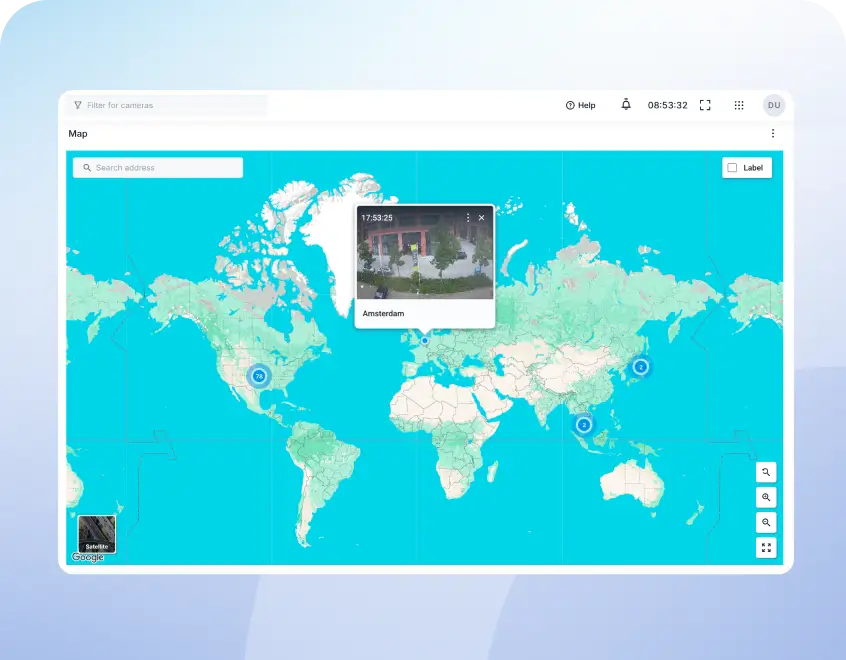This screenshot has height=660, width=846.
Task: Select the Amsterdam camera map marker
Action: tap(425, 341)
